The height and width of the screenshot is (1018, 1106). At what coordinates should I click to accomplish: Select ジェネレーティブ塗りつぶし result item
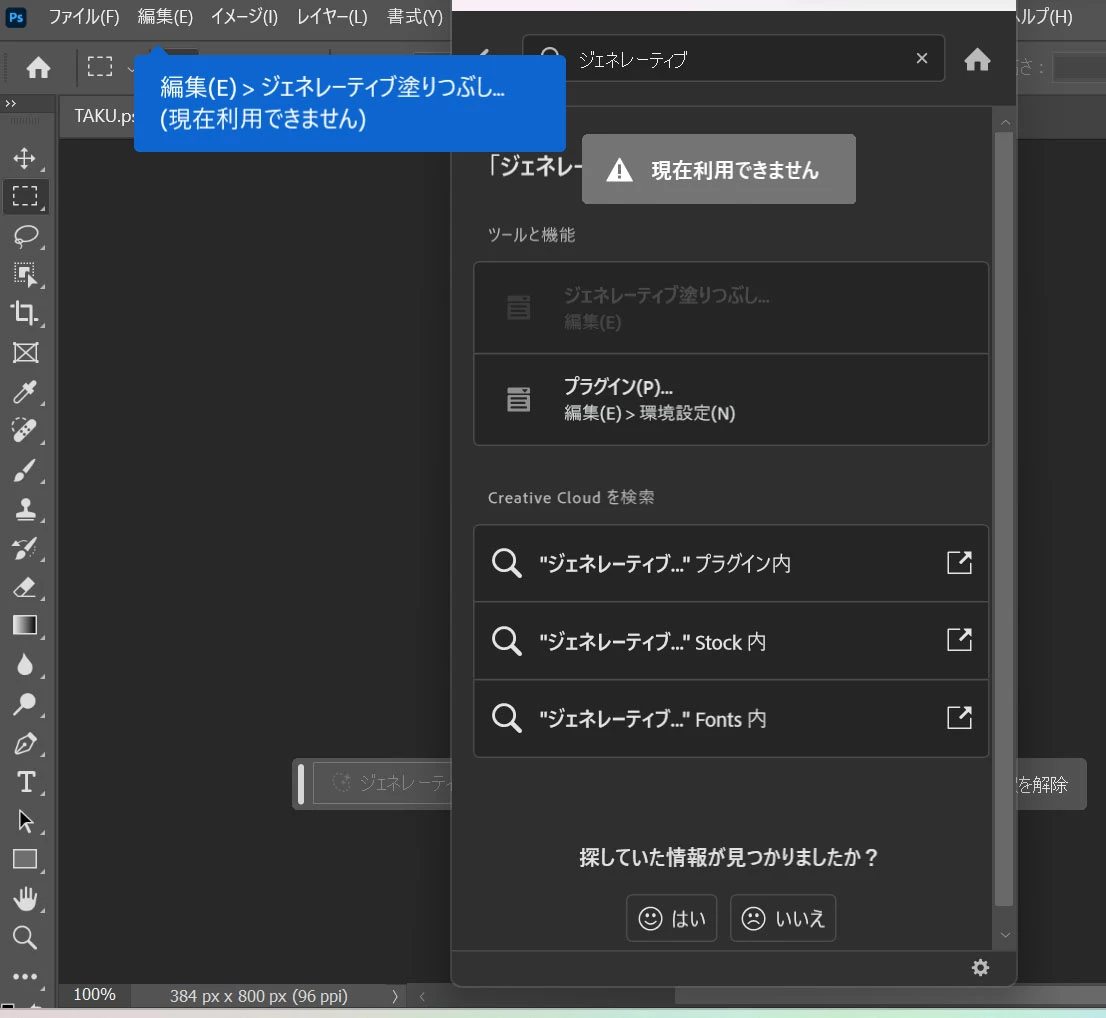(731, 308)
